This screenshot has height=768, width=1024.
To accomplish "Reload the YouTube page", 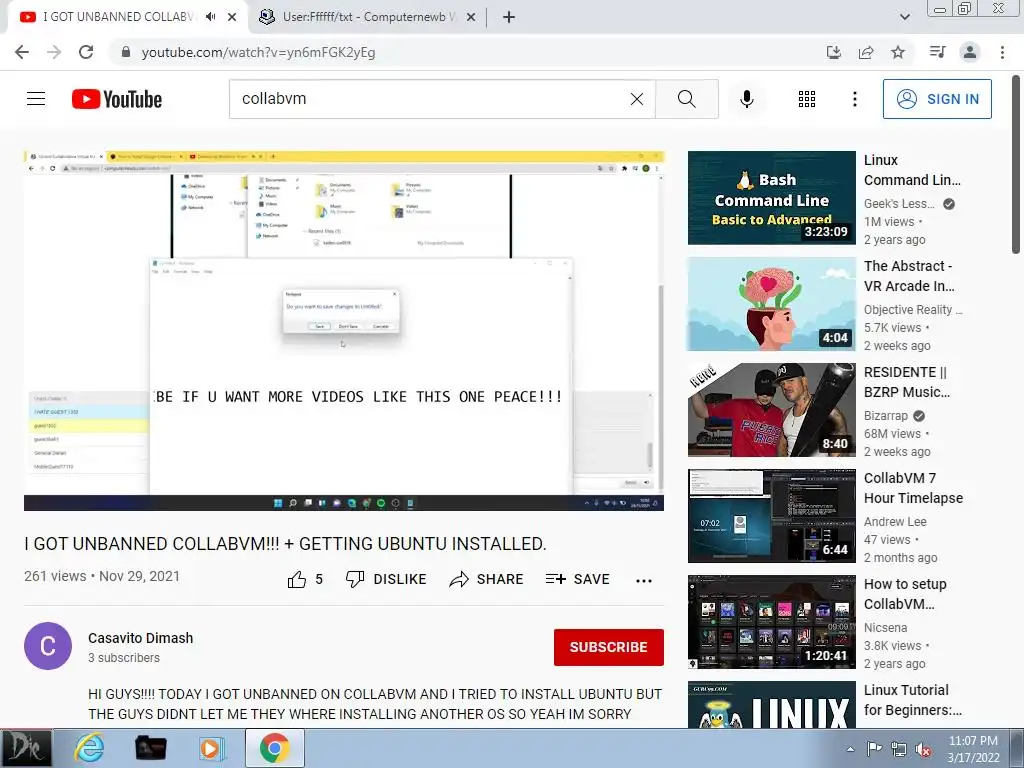I will coord(86,52).
